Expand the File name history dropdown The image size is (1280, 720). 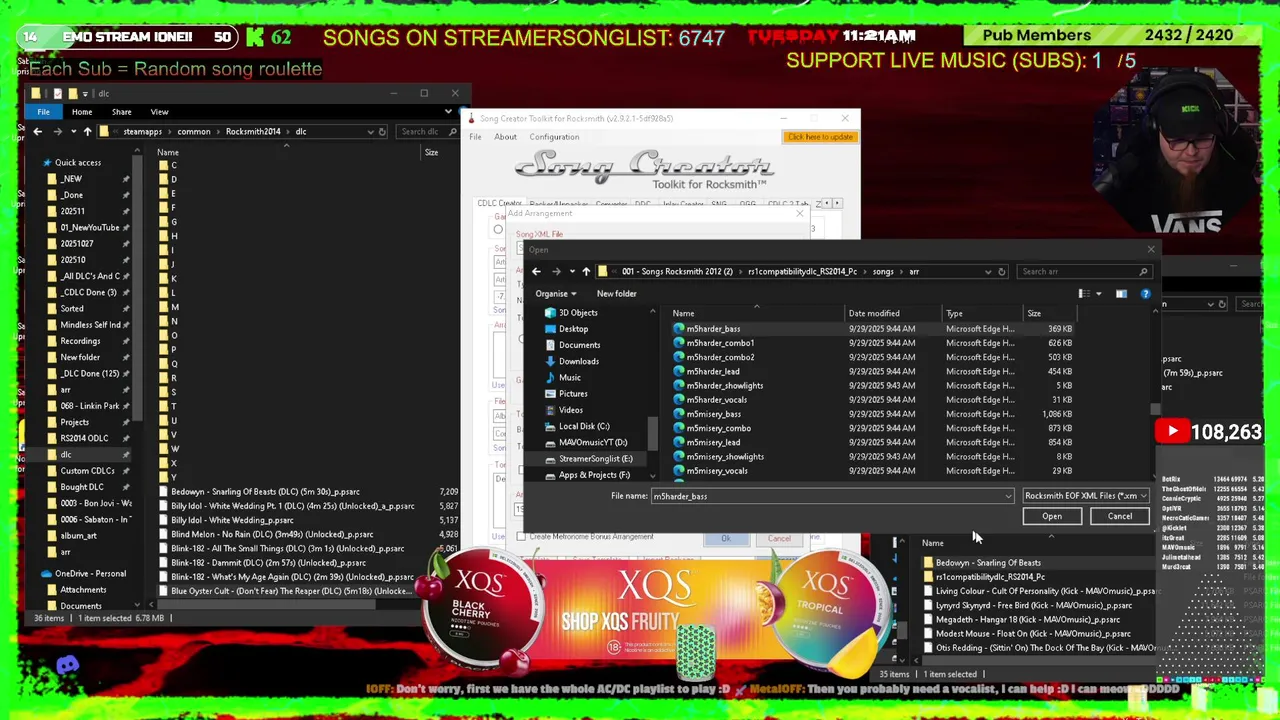click(x=1008, y=496)
